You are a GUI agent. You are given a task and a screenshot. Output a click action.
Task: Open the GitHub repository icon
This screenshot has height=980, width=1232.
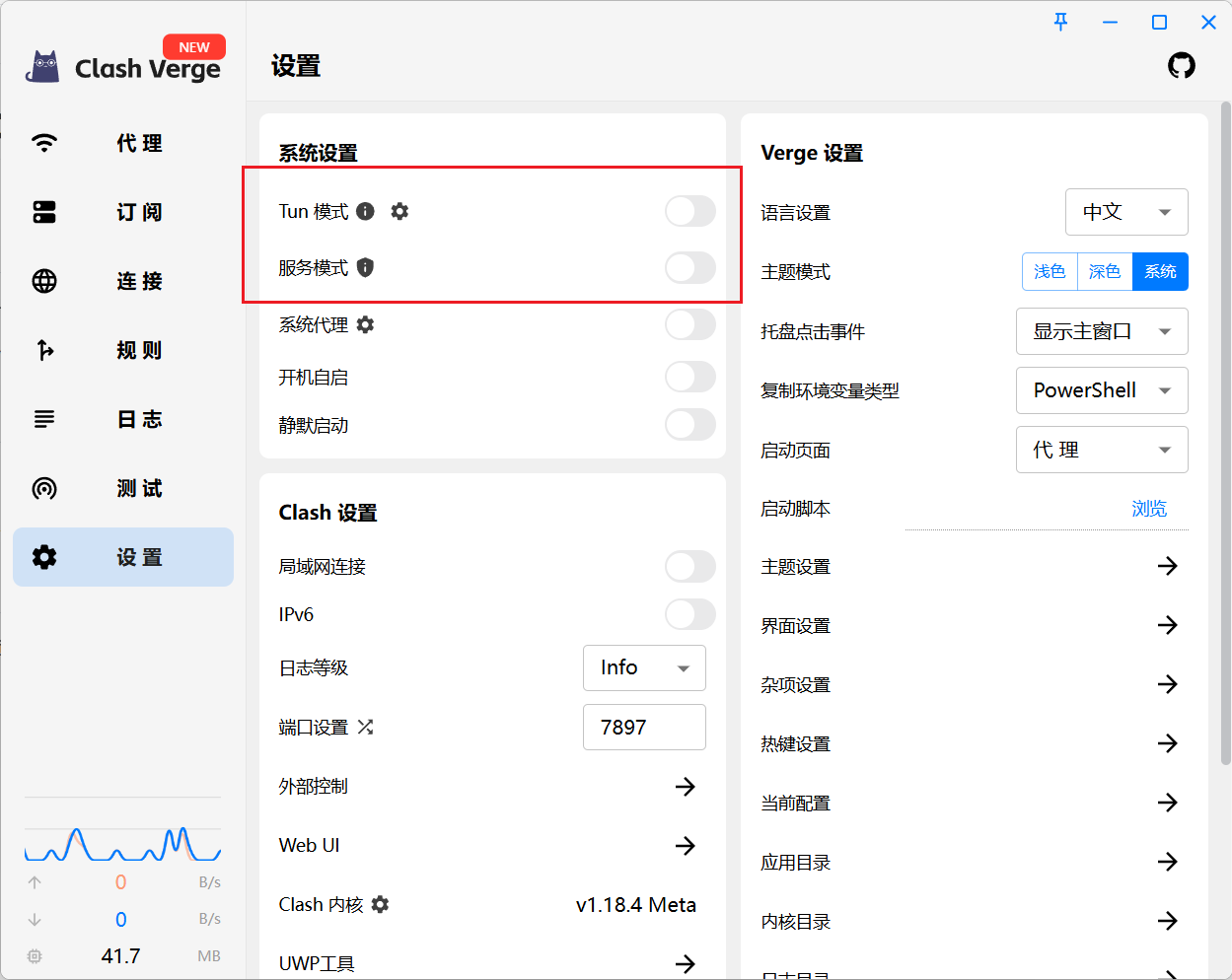1181,66
